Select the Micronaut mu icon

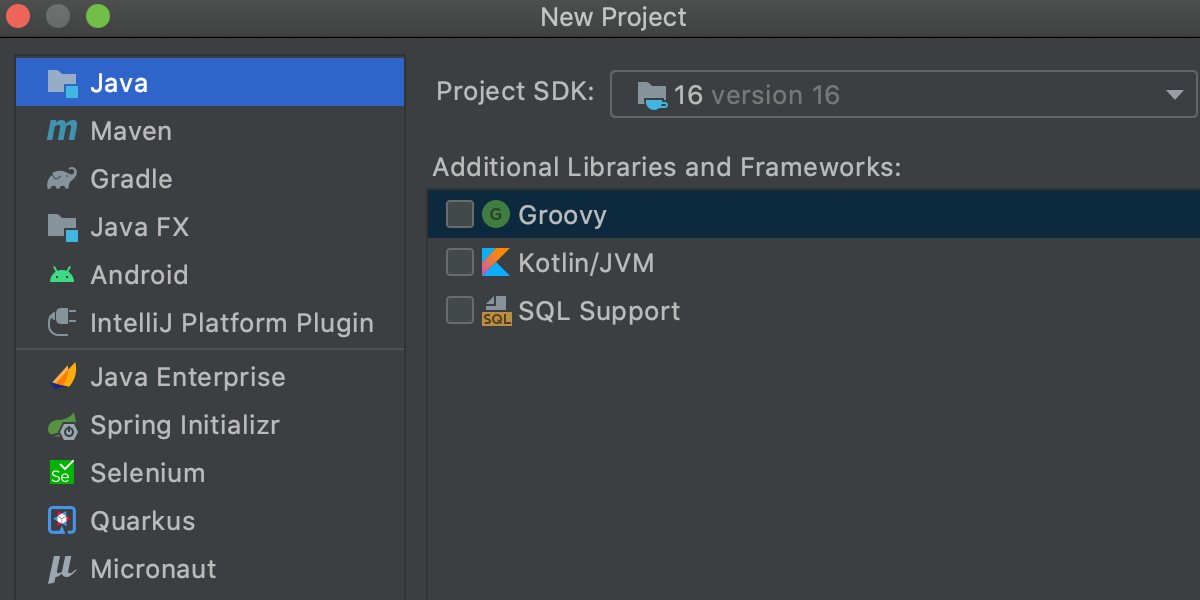[x=62, y=569]
